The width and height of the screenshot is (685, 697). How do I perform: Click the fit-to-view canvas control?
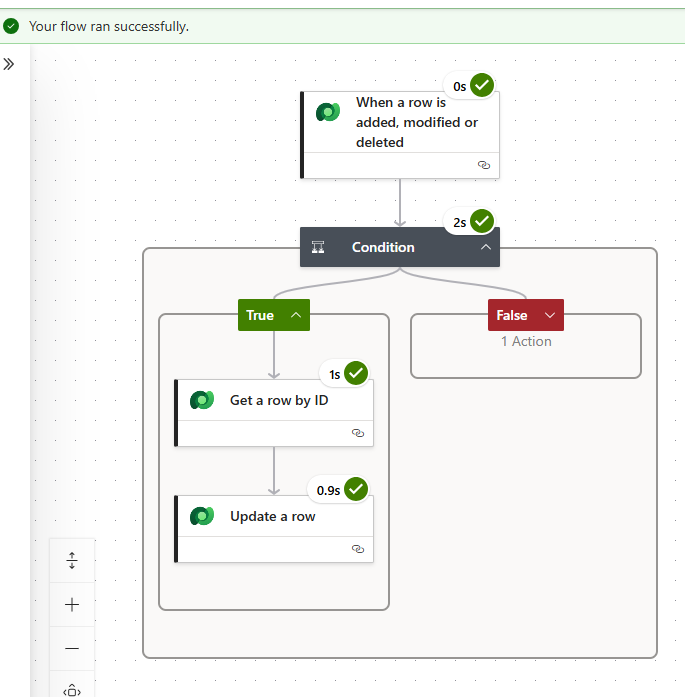pos(72,561)
